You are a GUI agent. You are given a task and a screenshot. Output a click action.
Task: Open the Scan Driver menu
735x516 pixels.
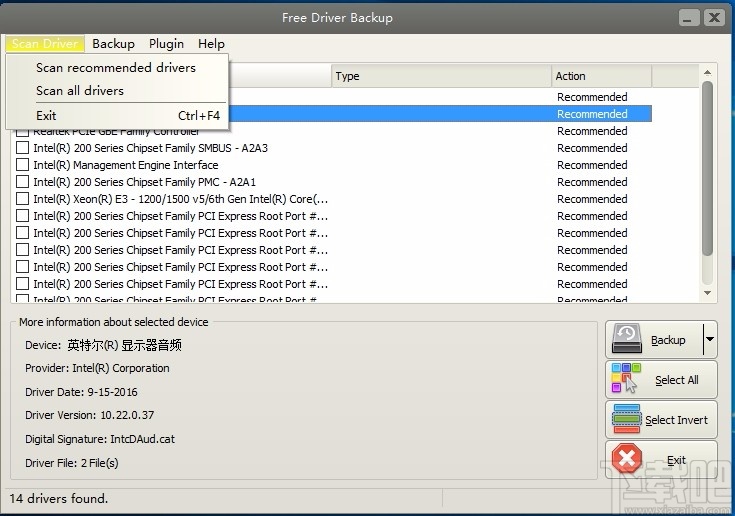[x=45, y=44]
